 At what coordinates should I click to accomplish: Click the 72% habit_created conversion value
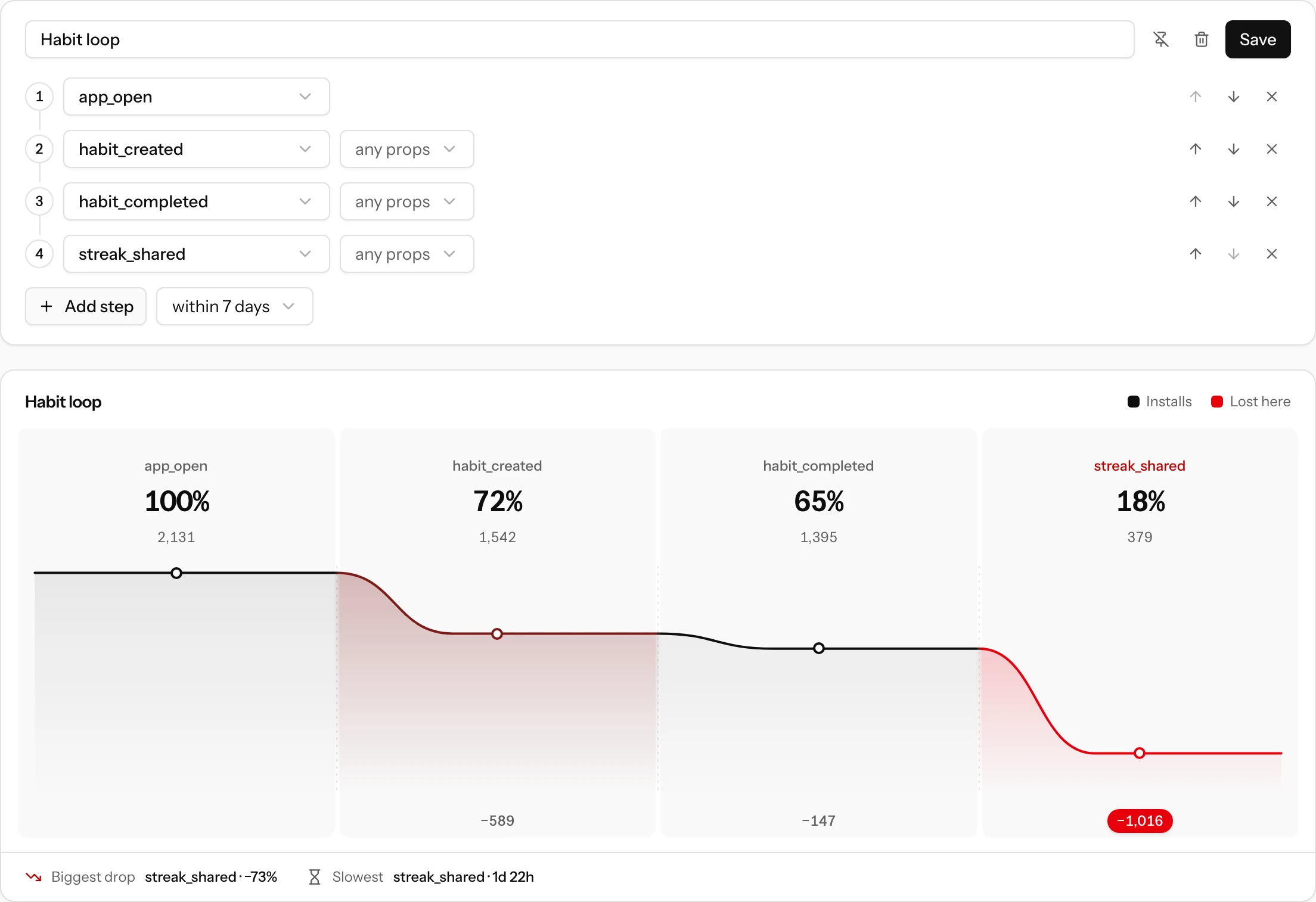point(498,501)
